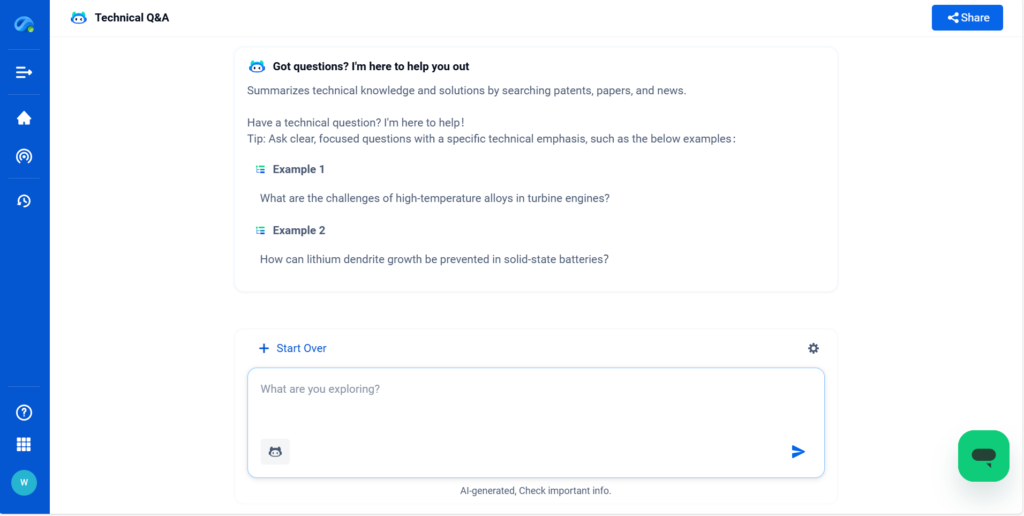
Task: Open the history icon in the sidebar
Action: (24, 201)
